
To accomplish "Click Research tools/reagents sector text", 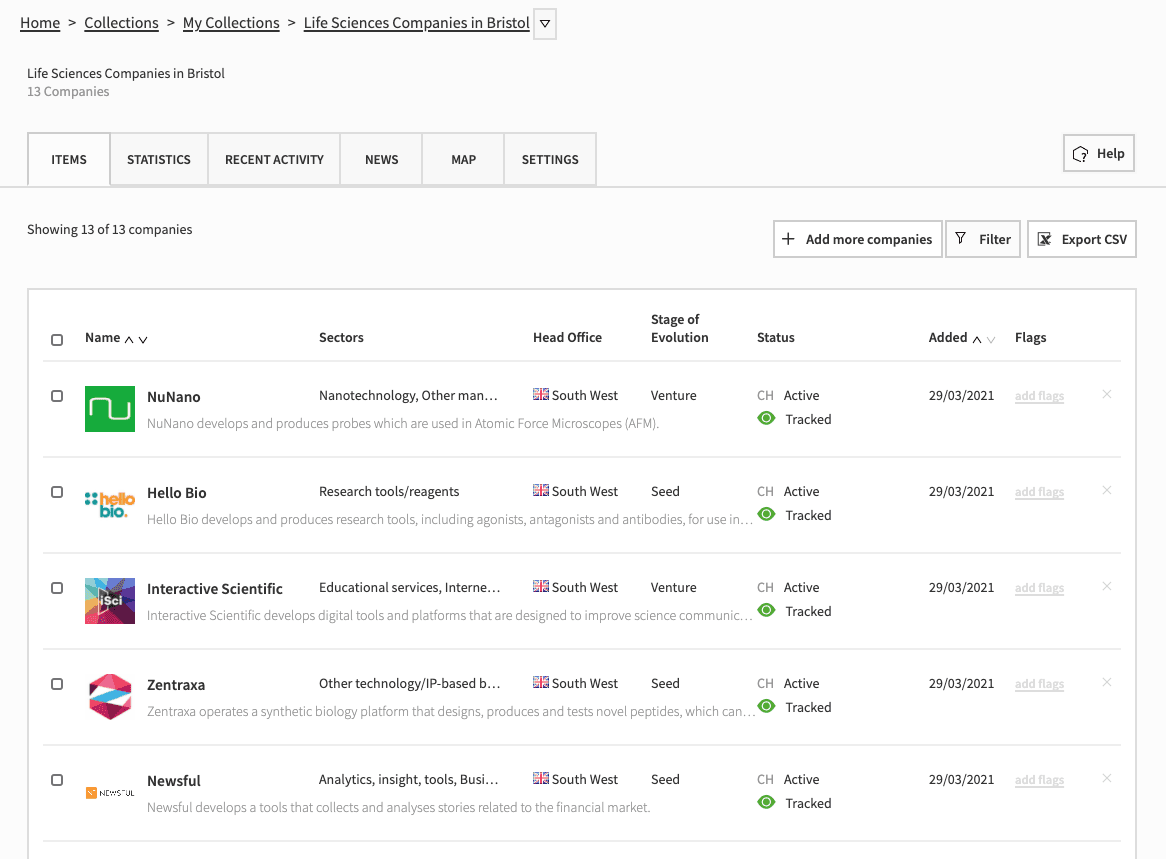I will [x=389, y=491].
